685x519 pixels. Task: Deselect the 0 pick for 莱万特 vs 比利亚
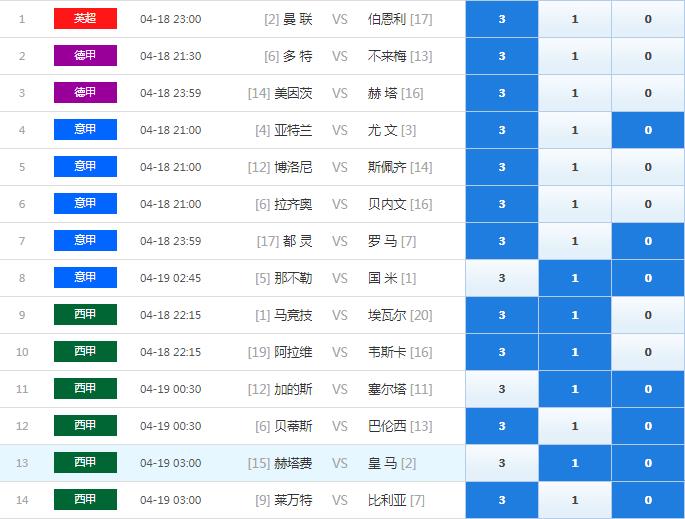pos(648,500)
